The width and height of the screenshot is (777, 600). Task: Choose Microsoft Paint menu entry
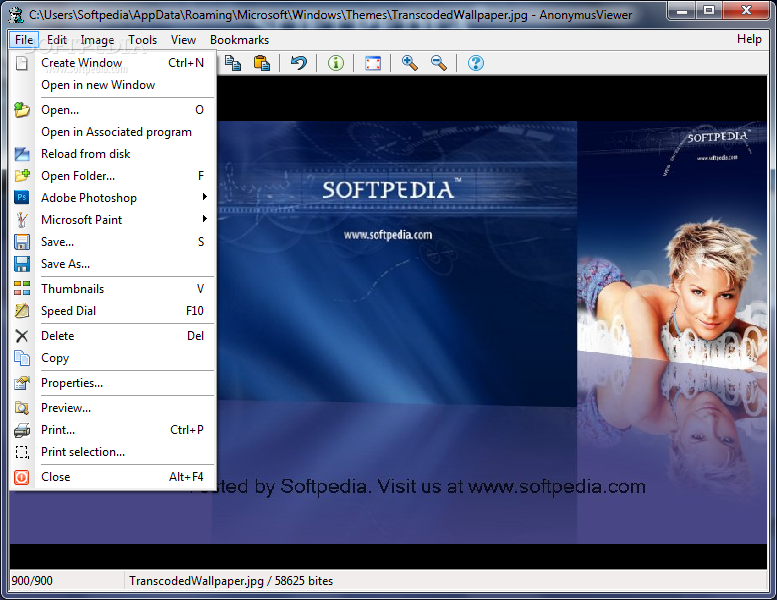point(113,219)
